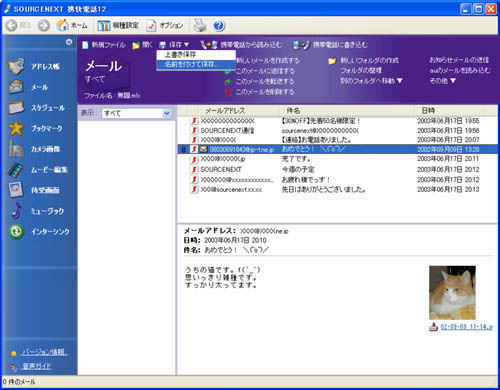This screenshot has height=390, width=500.
Task: Click このメールに返信する
Action: tap(260, 71)
